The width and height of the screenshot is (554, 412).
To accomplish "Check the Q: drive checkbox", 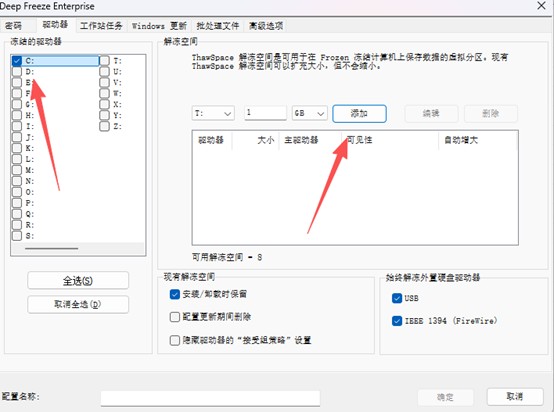I will (17, 214).
